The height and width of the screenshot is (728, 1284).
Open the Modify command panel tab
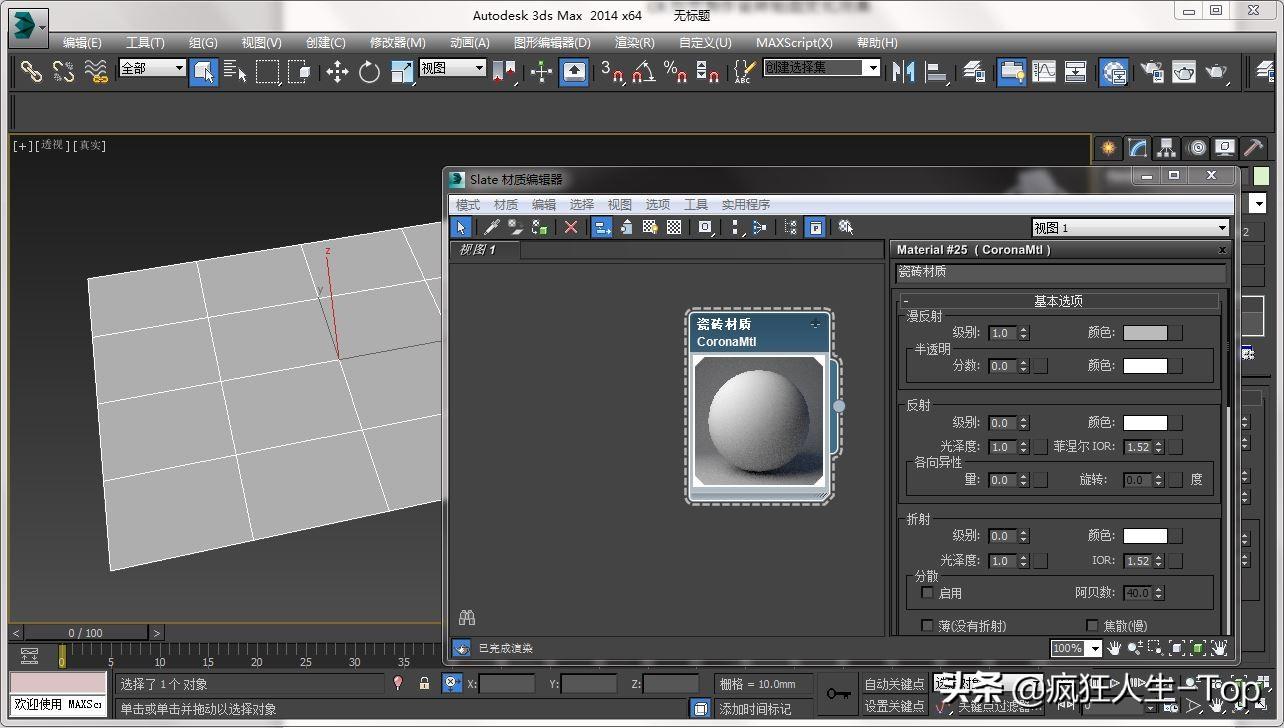(1138, 148)
